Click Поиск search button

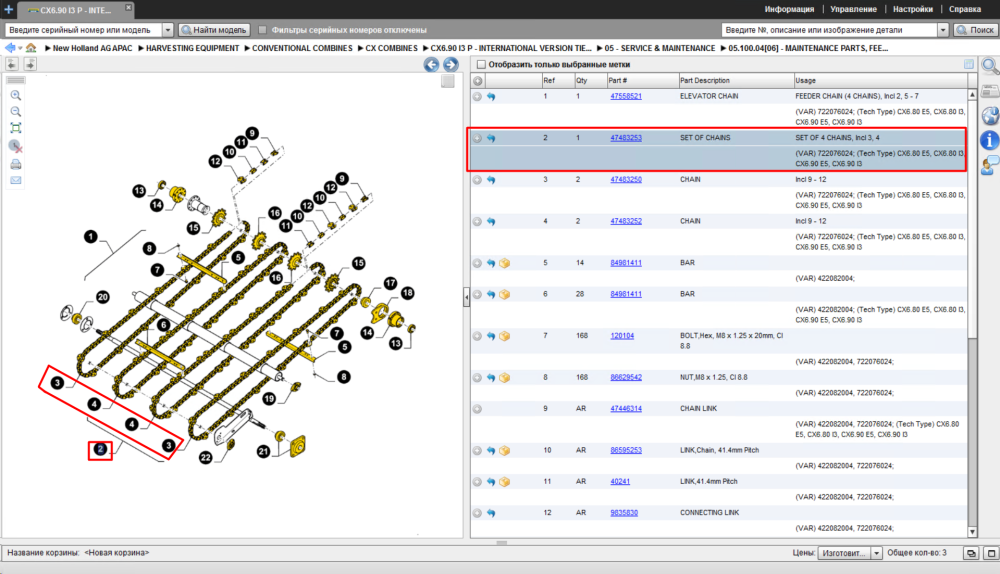[x=974, y=30]
